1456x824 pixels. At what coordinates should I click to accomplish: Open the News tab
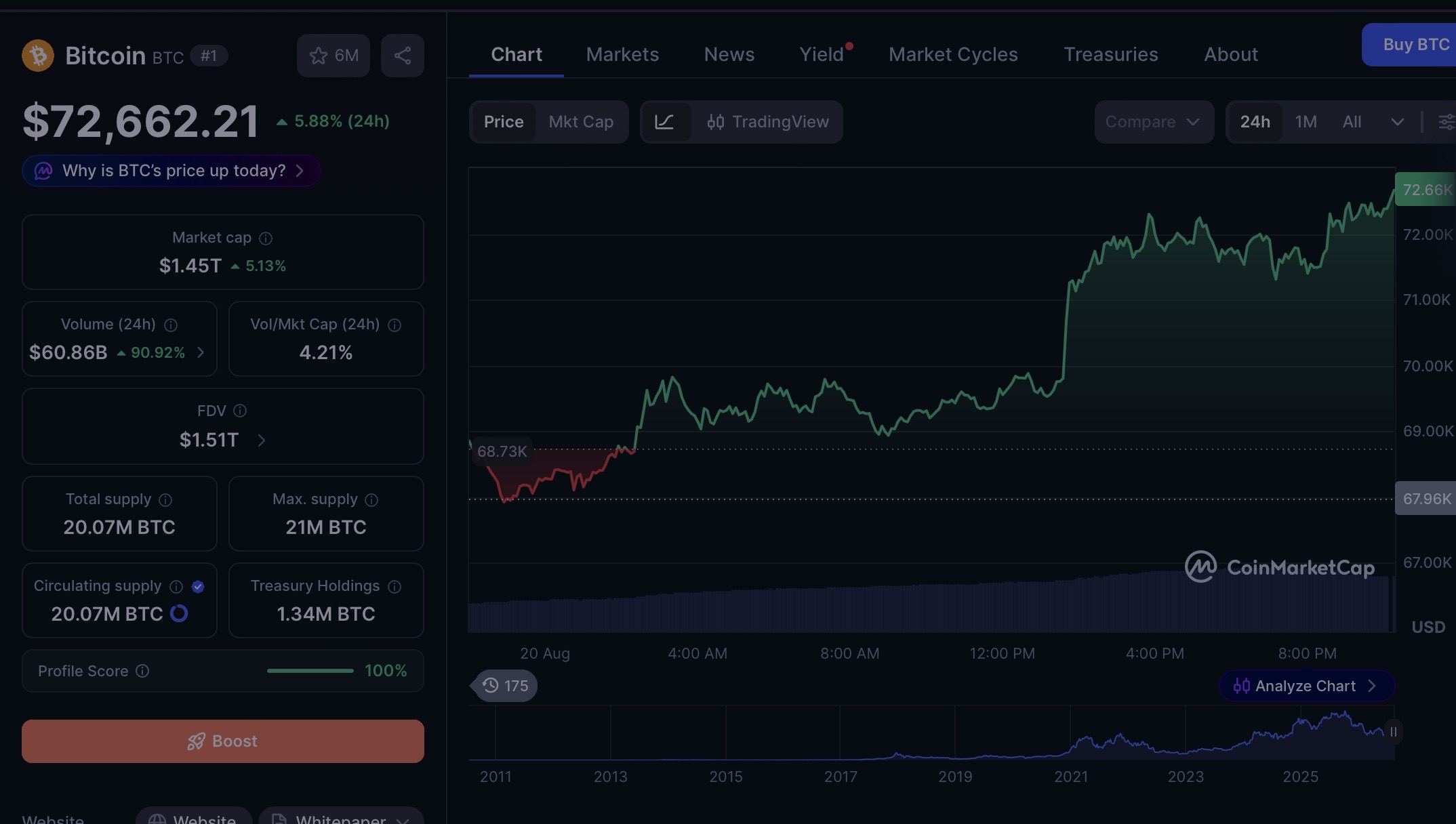pyautogui.click(x=729, y=54)
